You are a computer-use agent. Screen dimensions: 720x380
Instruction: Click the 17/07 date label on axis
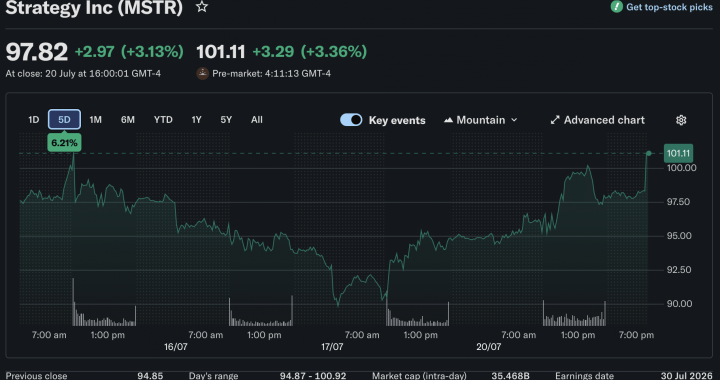click(332, 347)
